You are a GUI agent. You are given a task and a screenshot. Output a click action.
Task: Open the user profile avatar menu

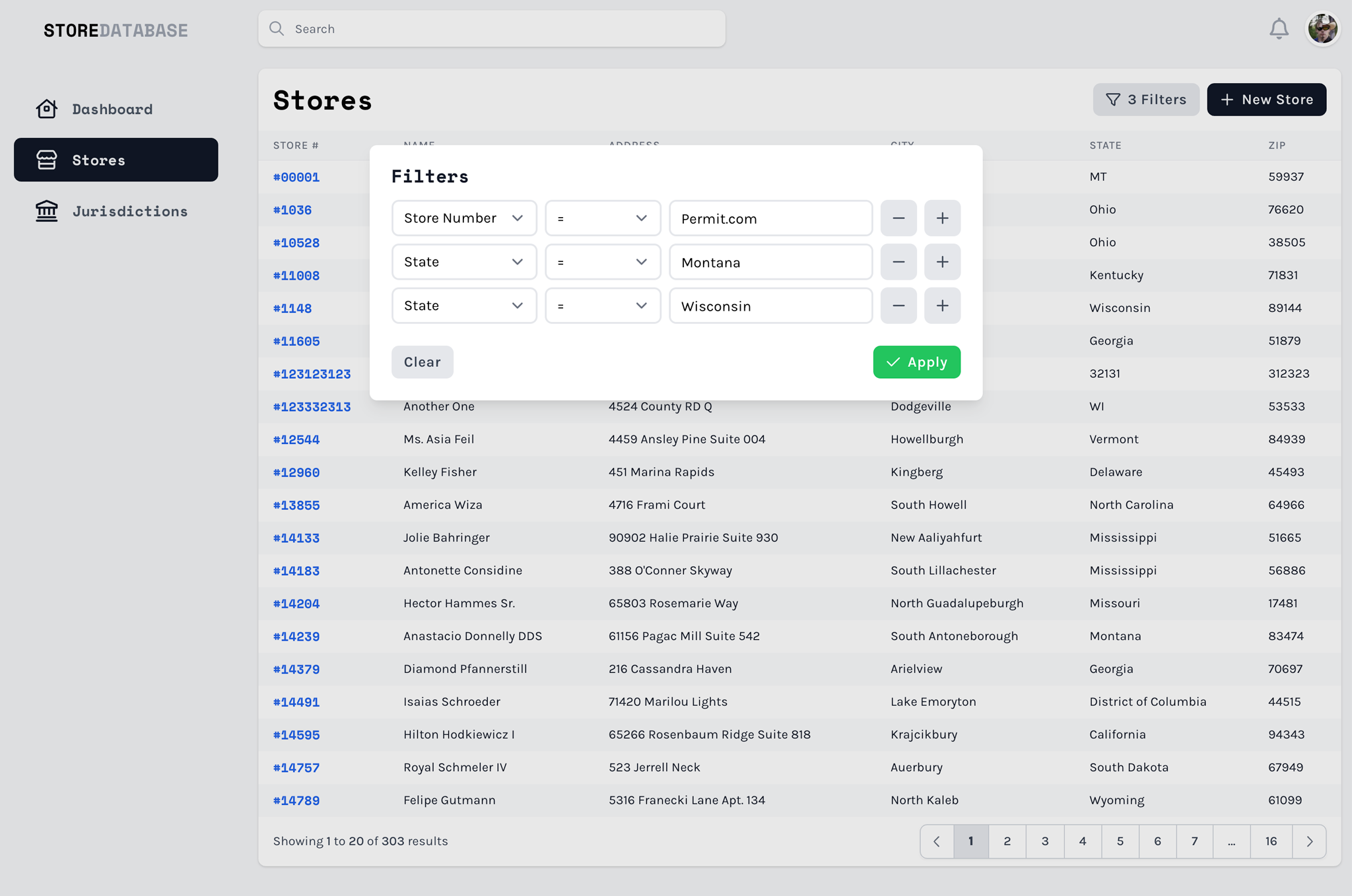click(x=1322, y=29)
